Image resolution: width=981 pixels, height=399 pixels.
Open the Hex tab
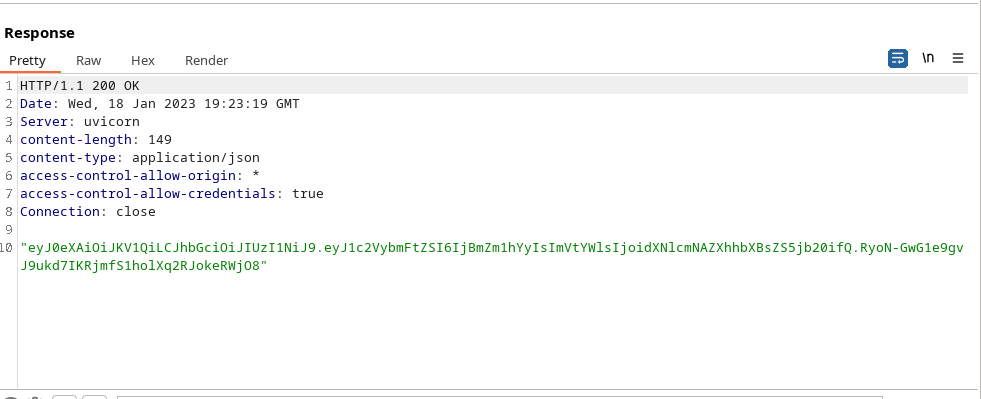[143, 61]
